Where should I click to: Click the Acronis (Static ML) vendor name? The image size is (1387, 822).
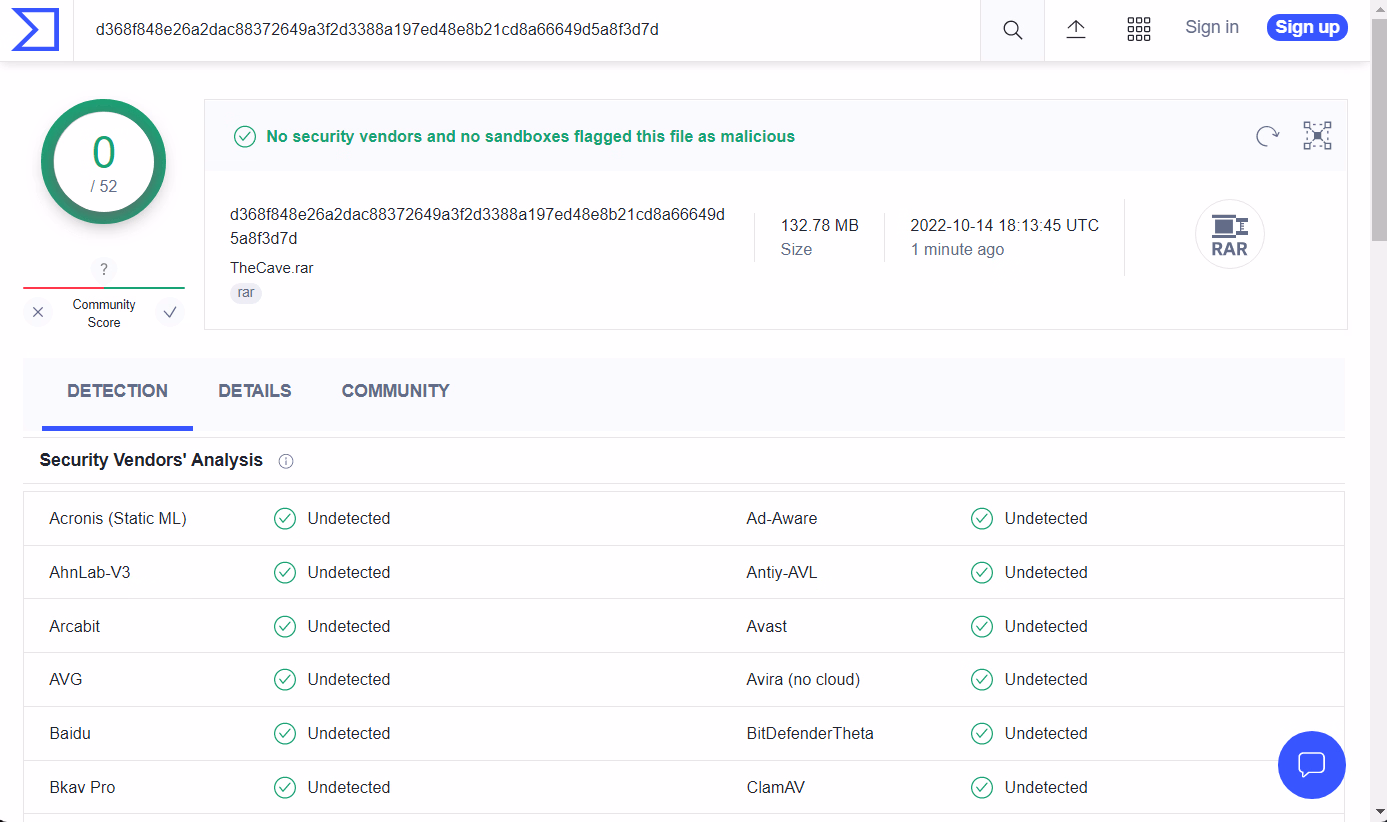pyautogui.click(x=118, y=518)
